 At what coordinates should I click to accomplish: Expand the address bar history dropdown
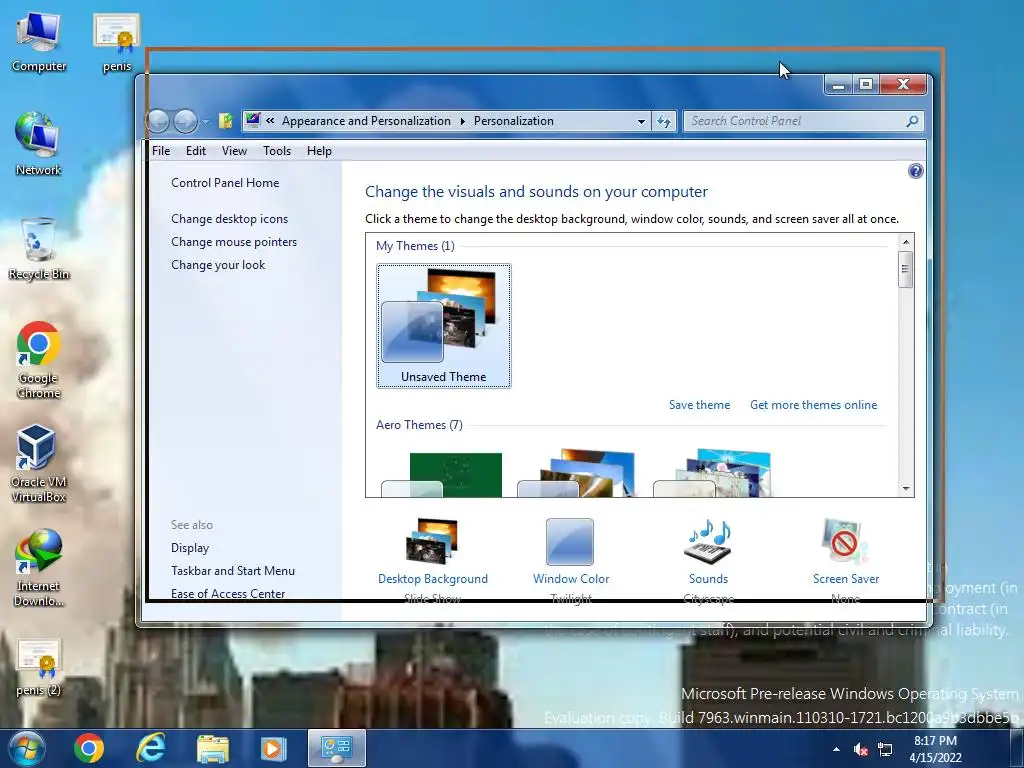pos(641,121)
